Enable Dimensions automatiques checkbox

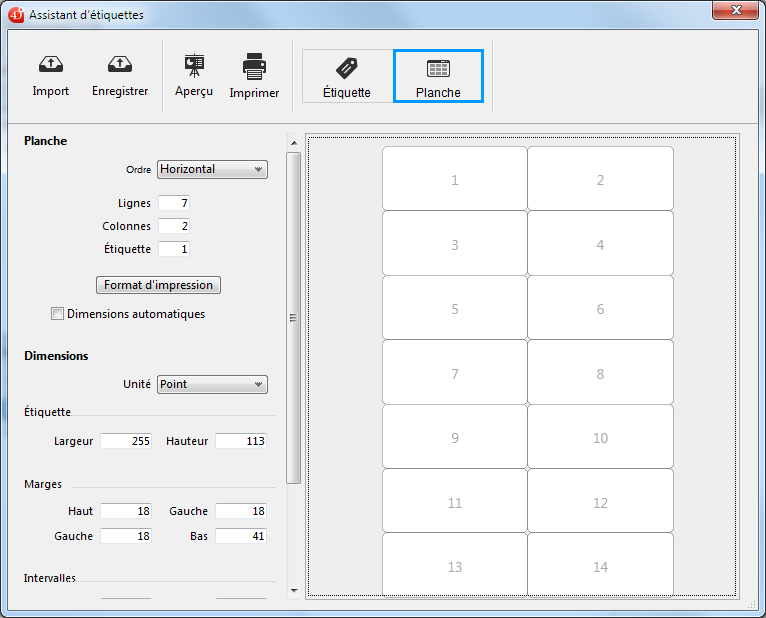57,314
